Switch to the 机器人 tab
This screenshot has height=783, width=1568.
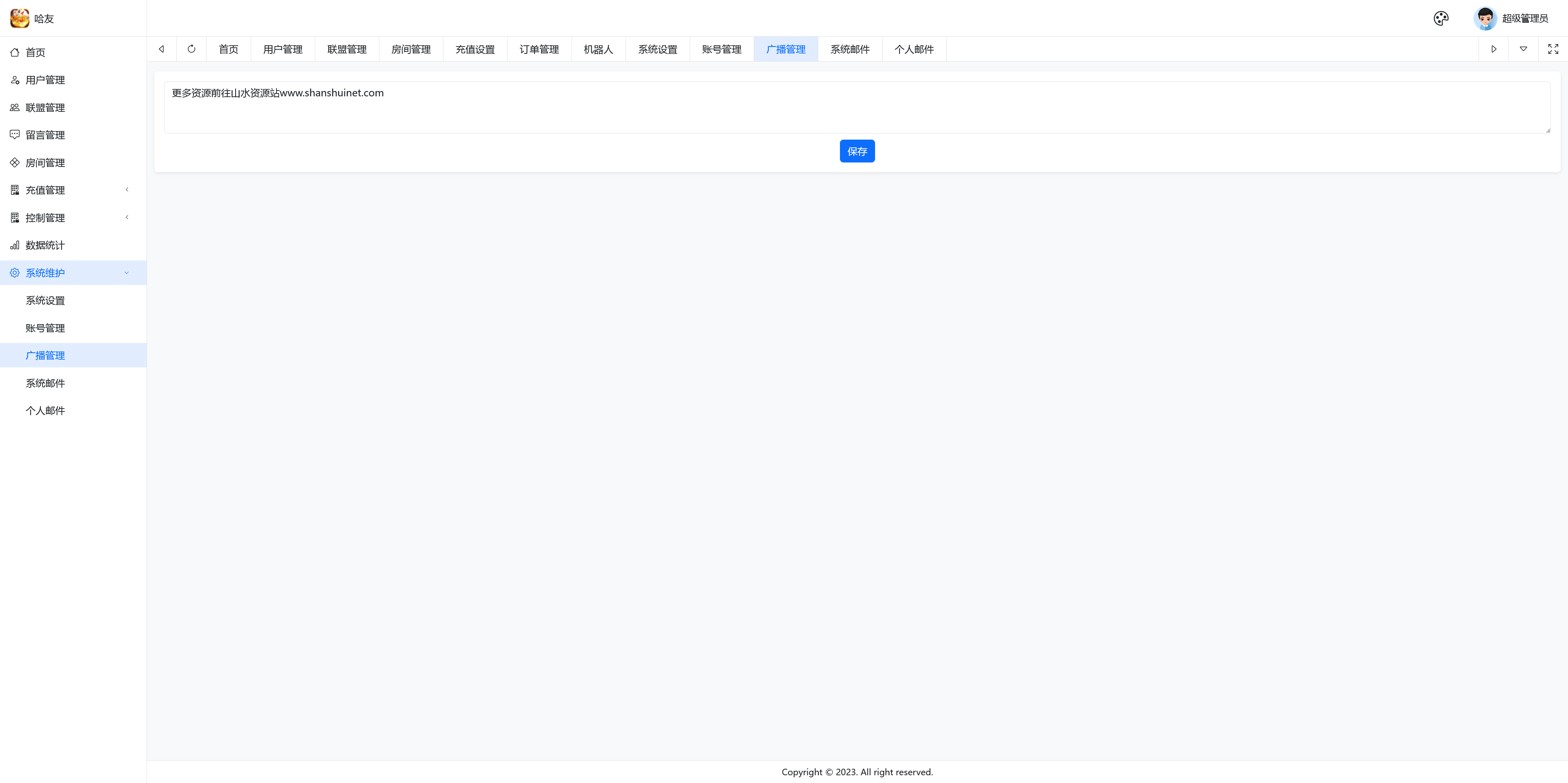(x=598, y=49)
